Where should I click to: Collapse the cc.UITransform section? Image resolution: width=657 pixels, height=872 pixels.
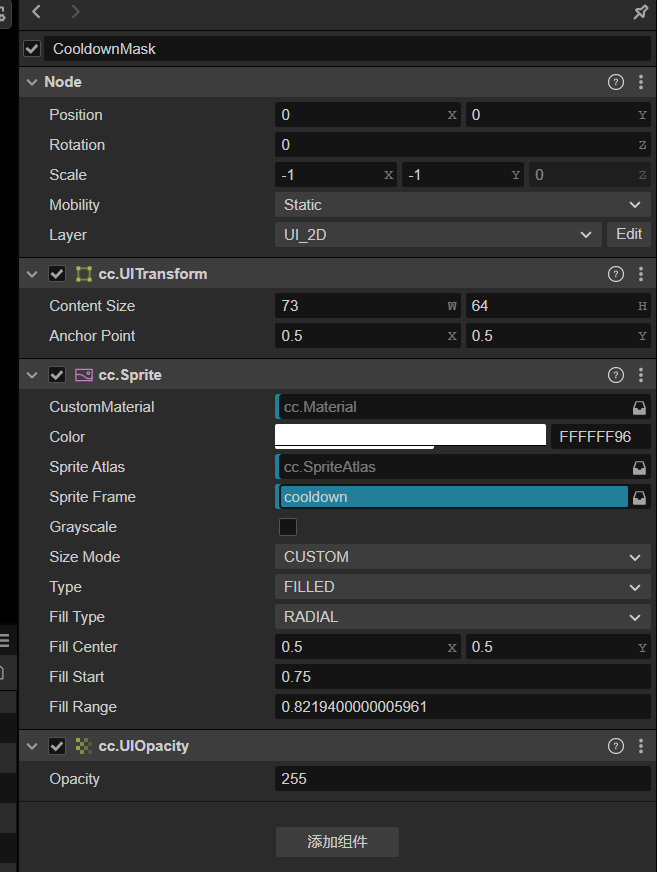[32, 274]
